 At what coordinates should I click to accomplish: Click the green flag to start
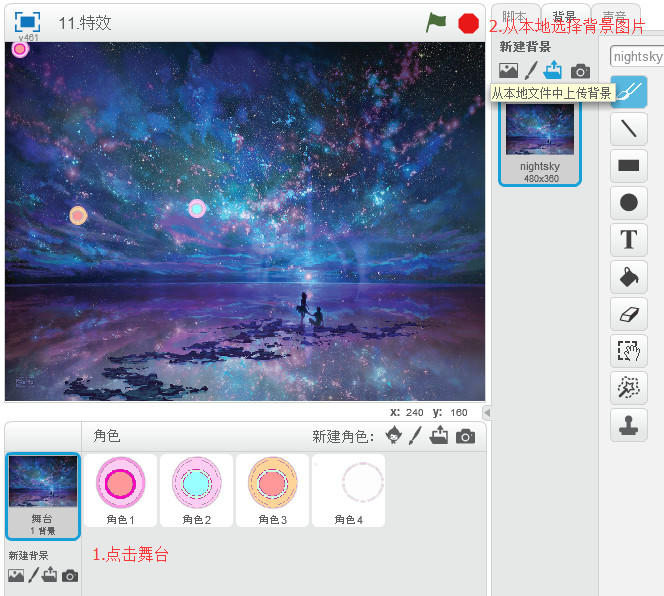436,22
